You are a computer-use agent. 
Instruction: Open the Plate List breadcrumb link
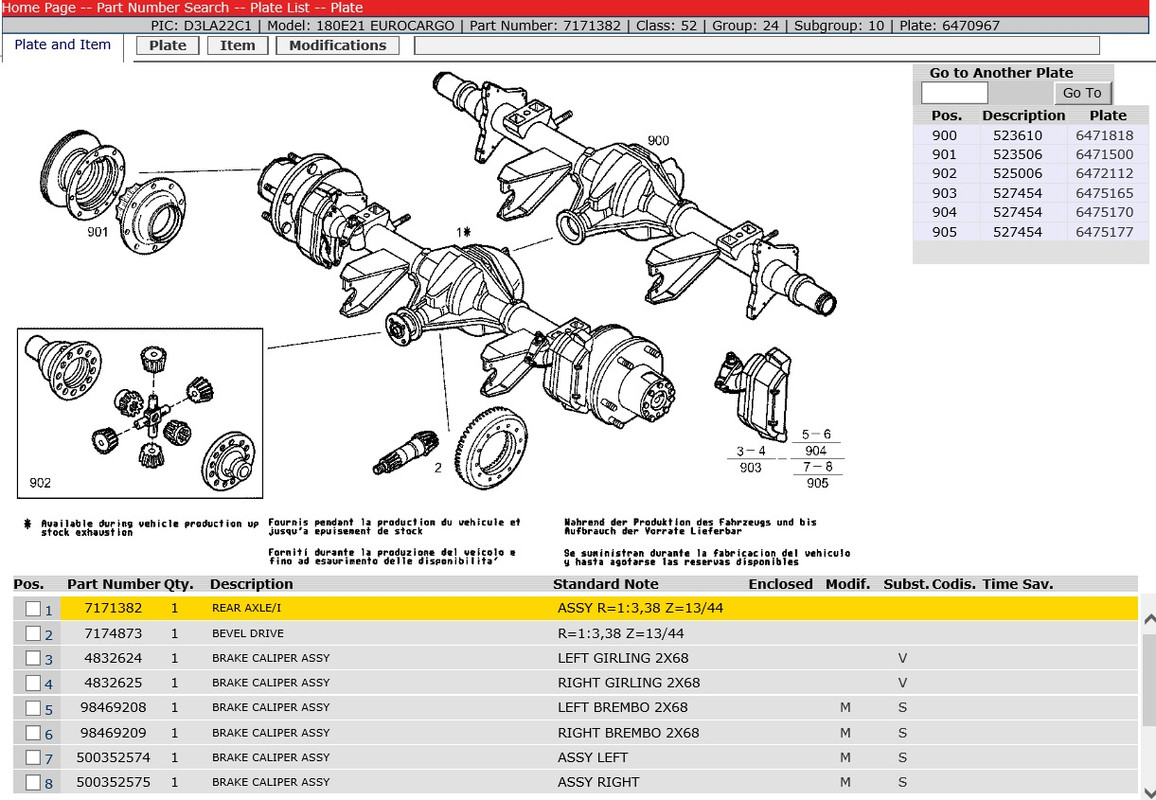[x=280, y=7]
